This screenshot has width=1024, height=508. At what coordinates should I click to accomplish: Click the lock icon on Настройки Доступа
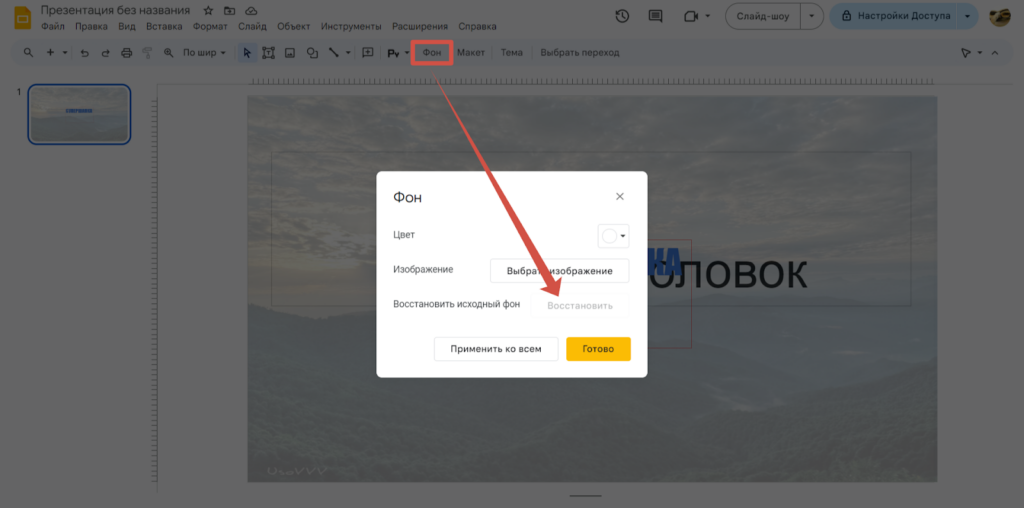846,16
